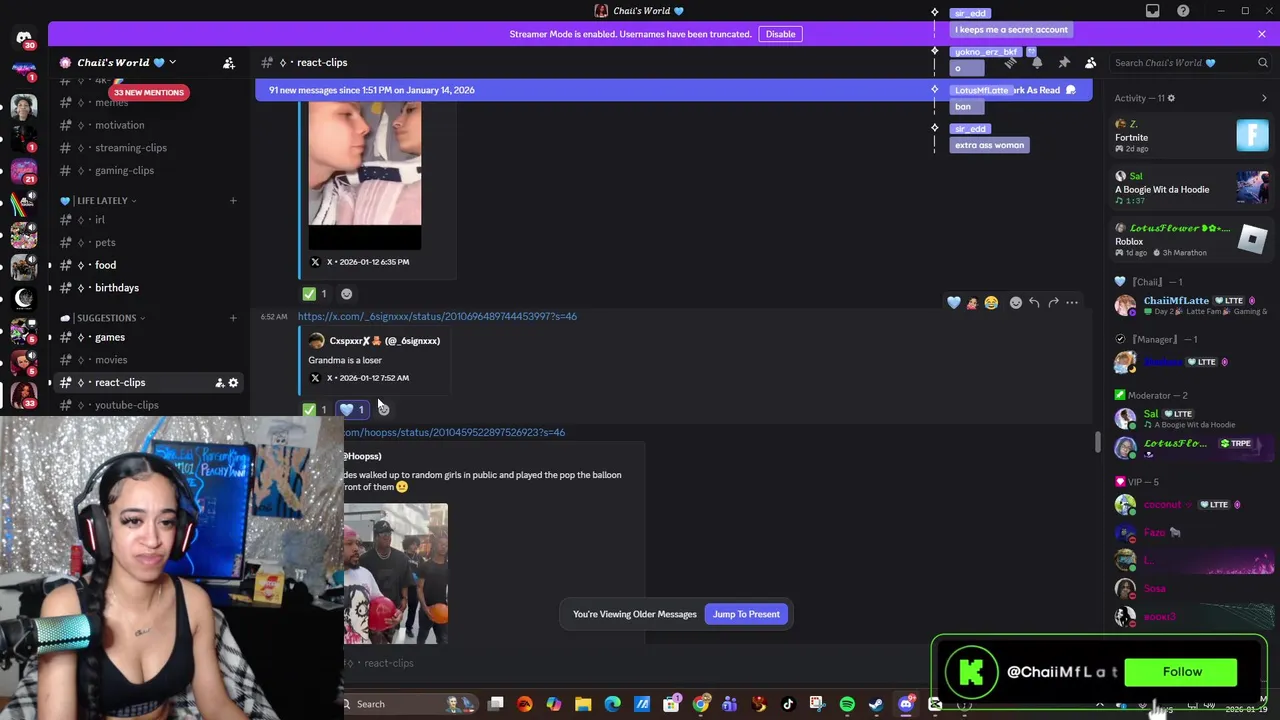Toggle checkmark reaction on Grandma post
The height and width of the screenshot is (720, 1280).
pyautogui.click(x=316, y=409)
